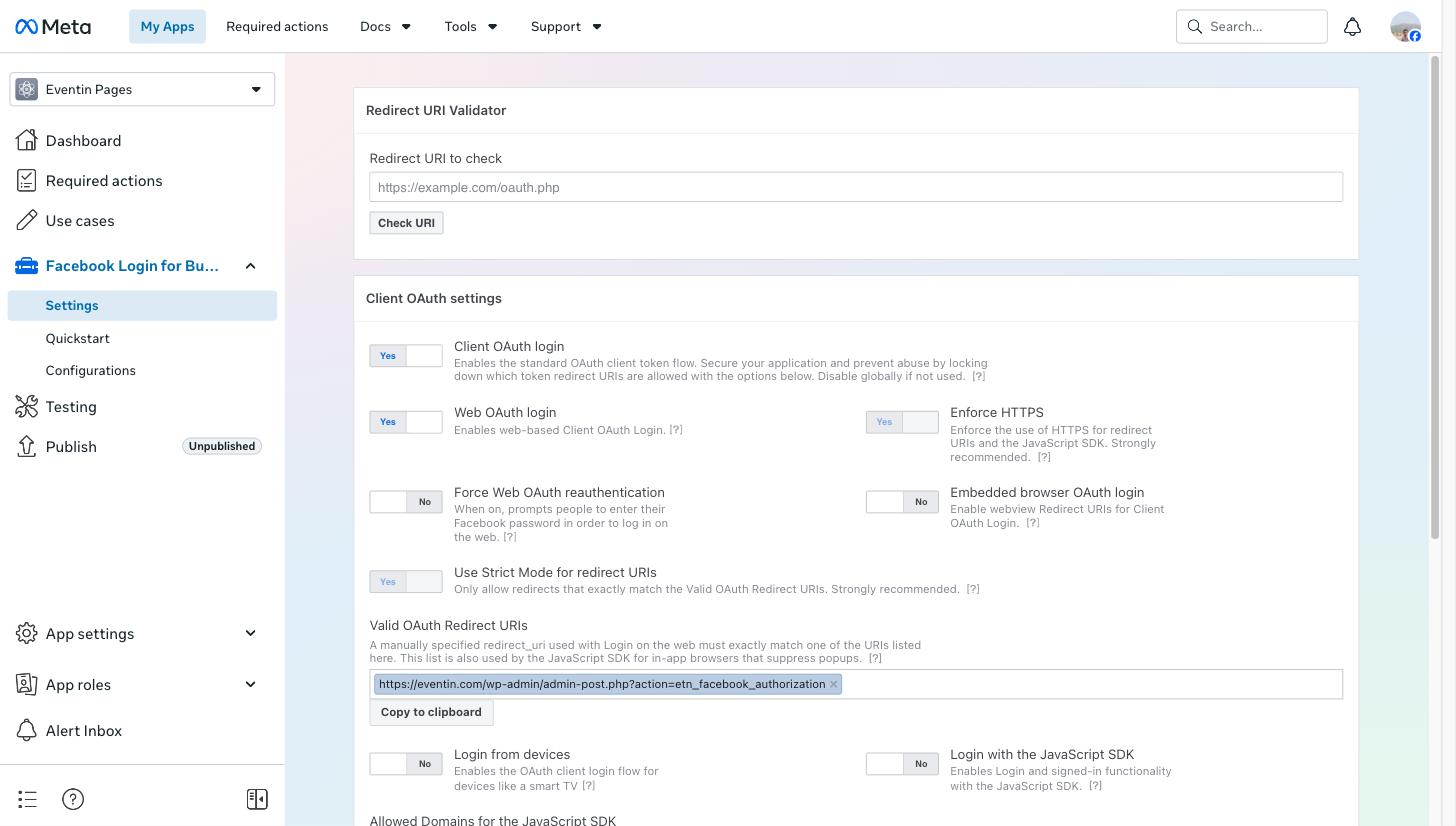This screenshot has width=1456, height=826.
Task: Open Required actions in top navigation
Action: click(x=277, y=27)
